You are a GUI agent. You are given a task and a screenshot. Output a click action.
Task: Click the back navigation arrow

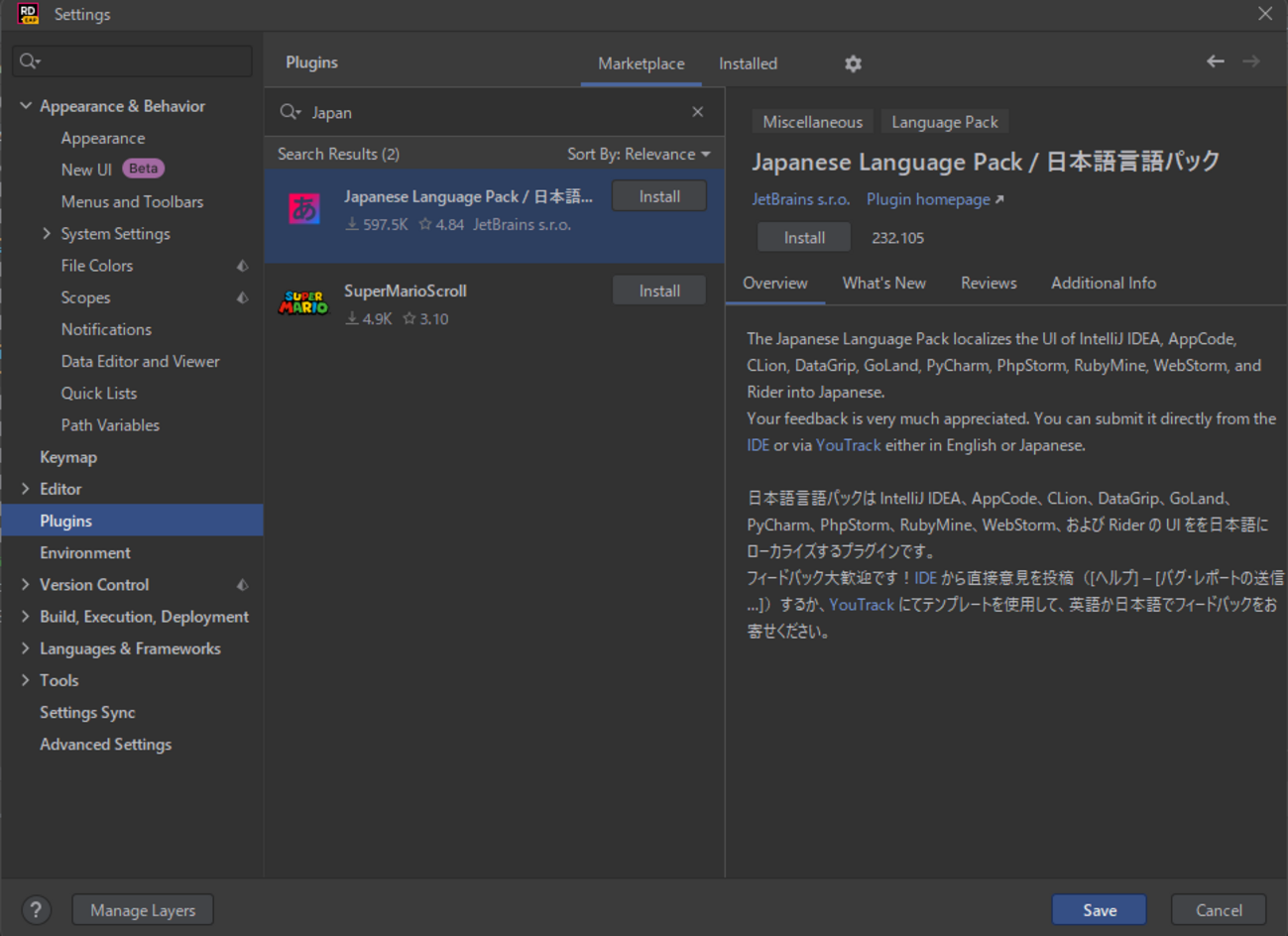1215,61
